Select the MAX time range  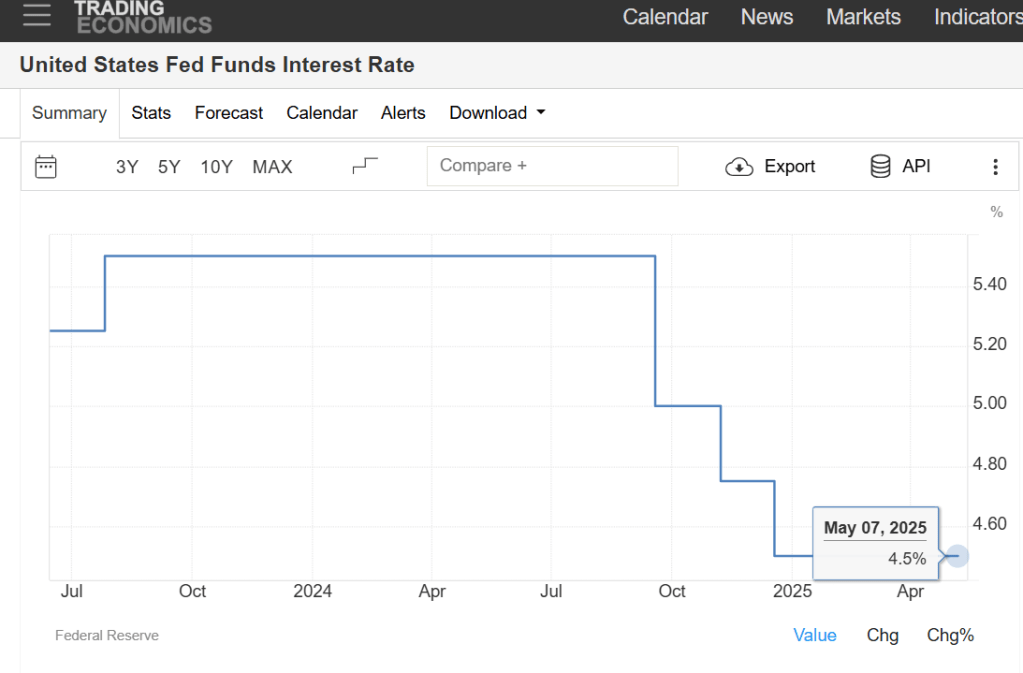pos(272,167)
